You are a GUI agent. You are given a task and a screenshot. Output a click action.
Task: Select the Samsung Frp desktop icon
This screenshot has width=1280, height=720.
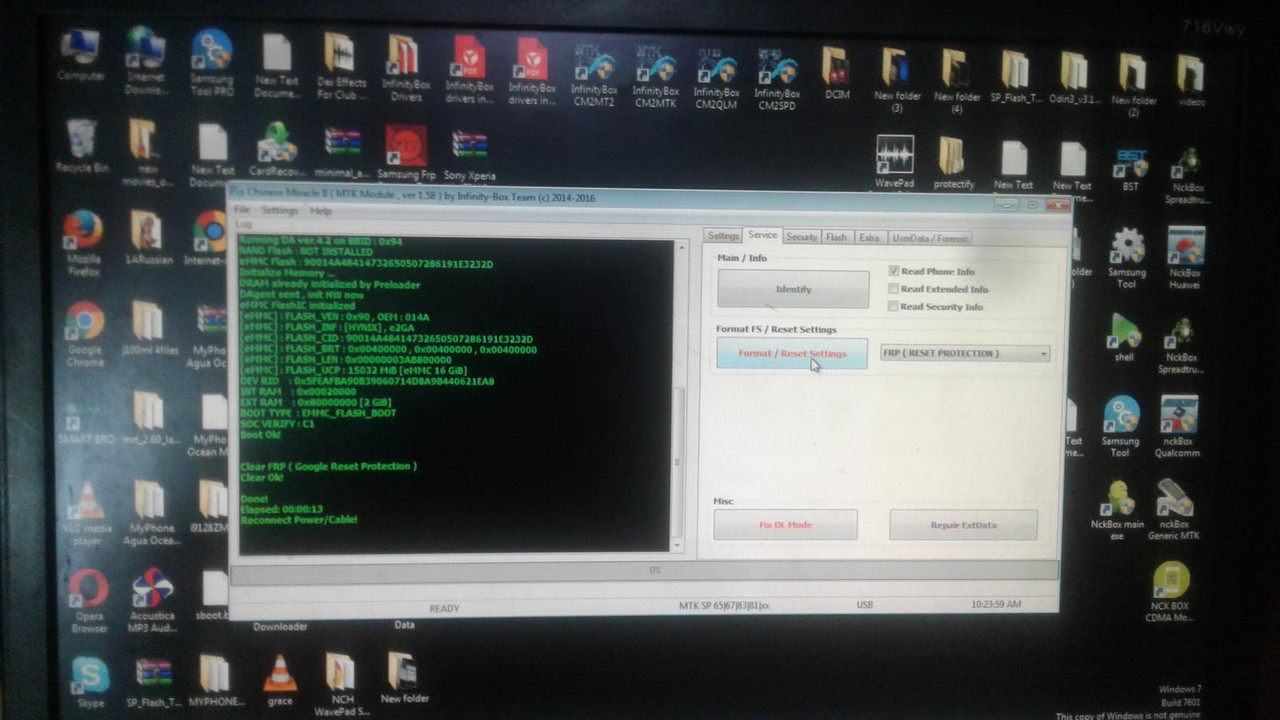pyautogui.click(x=406, y=153)
